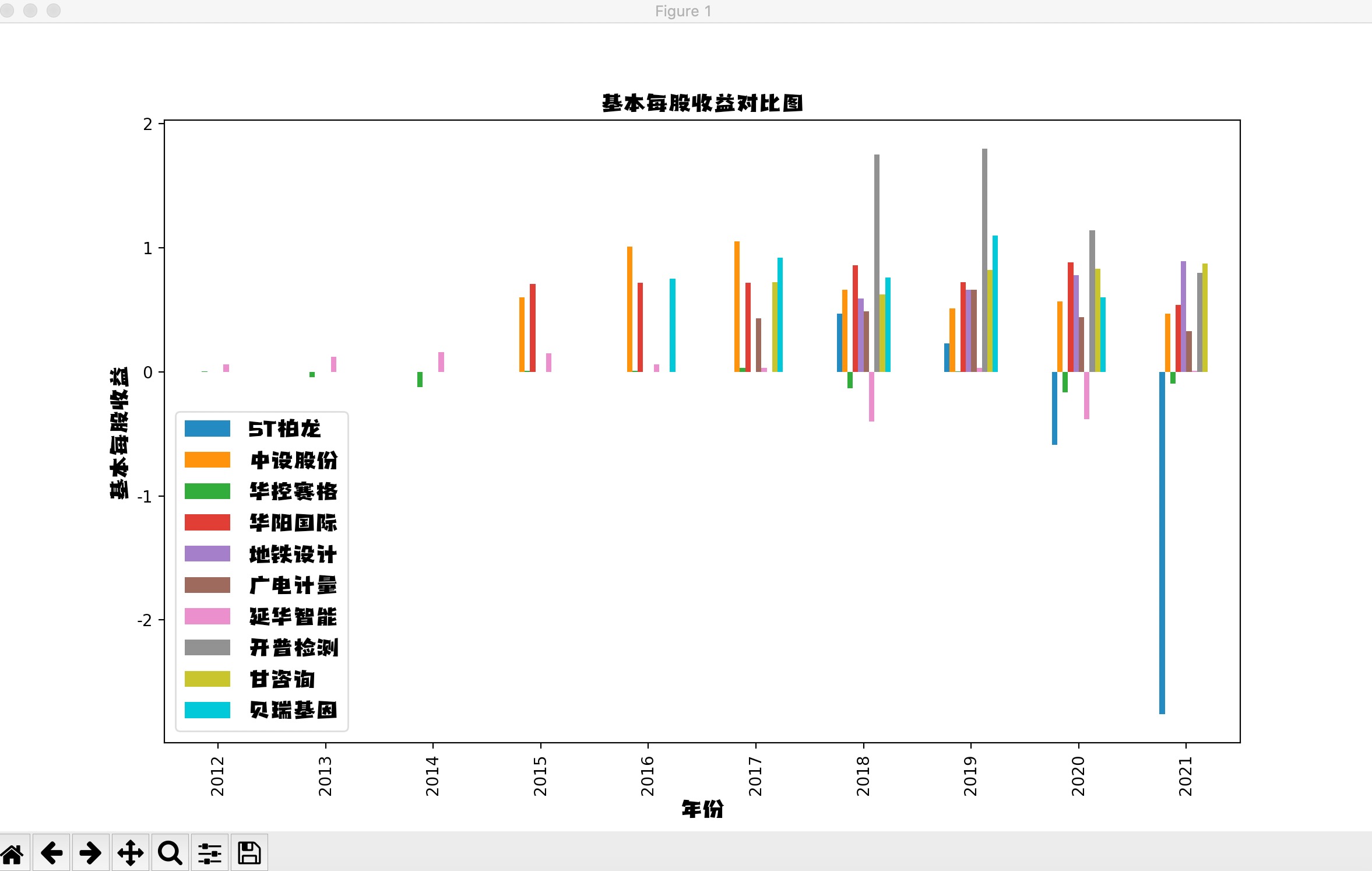
Task: Click the 开普检测 legend label
Action: pyautogui.click(x=294, y=648)
